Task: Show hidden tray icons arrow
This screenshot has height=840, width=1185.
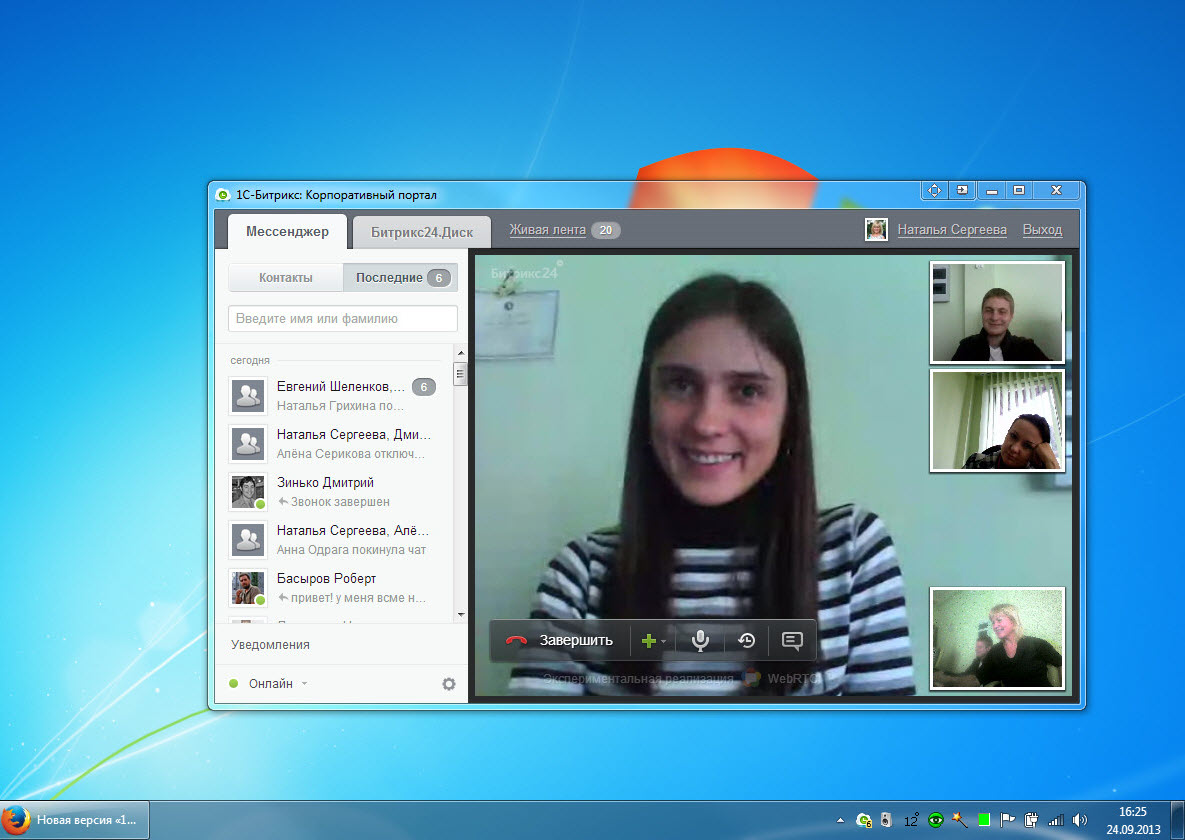Action: pos(840,820)
